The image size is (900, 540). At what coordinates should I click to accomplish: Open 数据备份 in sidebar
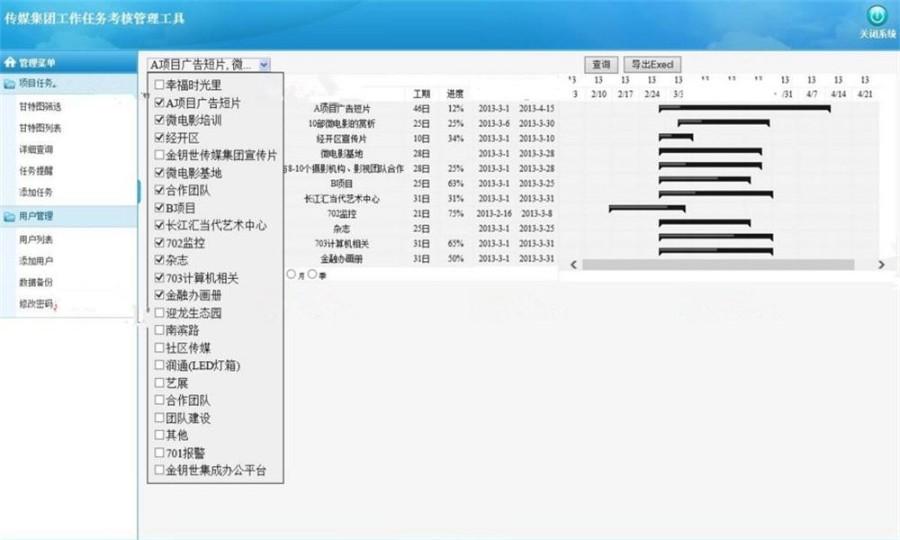point(36,282)
